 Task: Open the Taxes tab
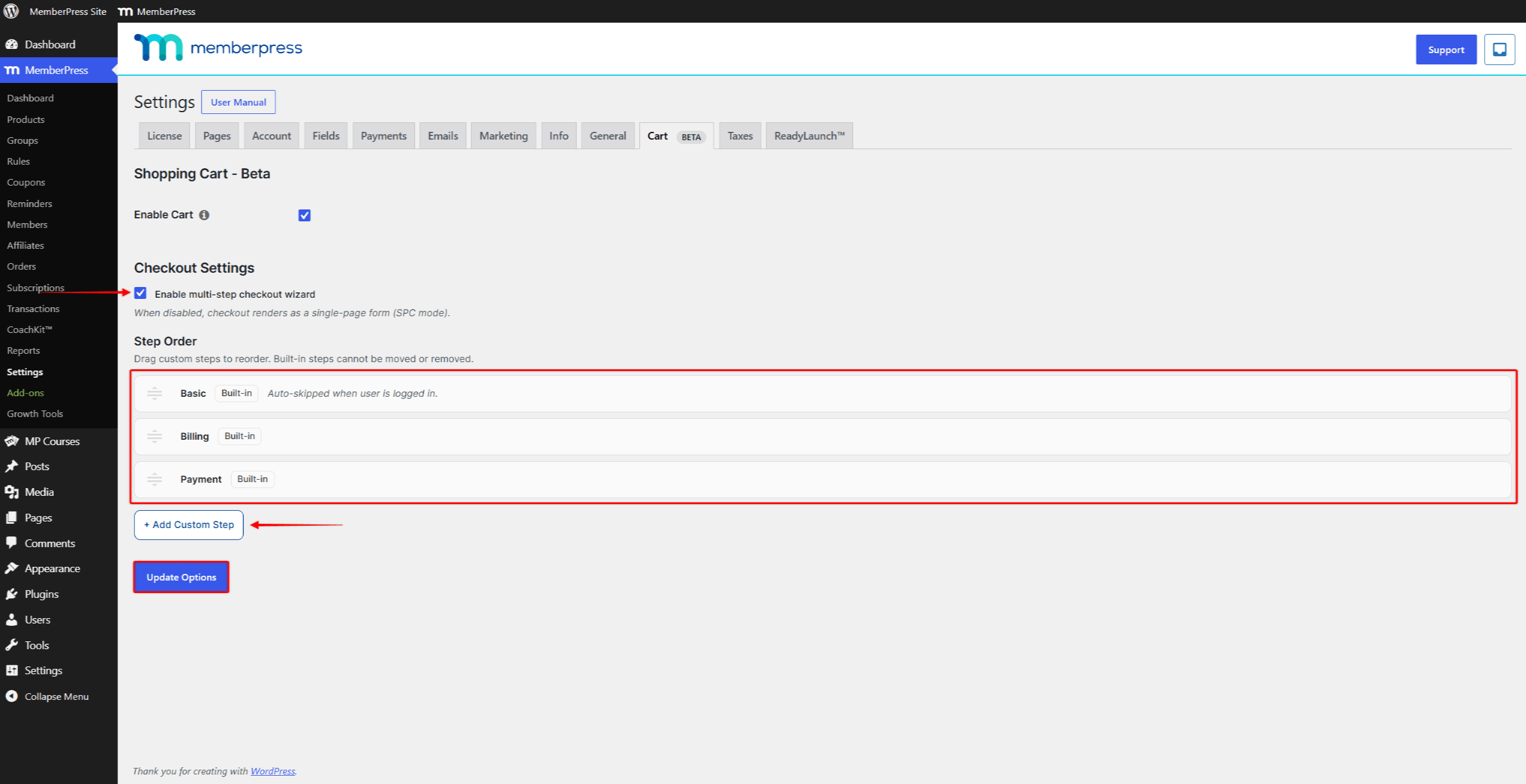(x=740, y=136)
